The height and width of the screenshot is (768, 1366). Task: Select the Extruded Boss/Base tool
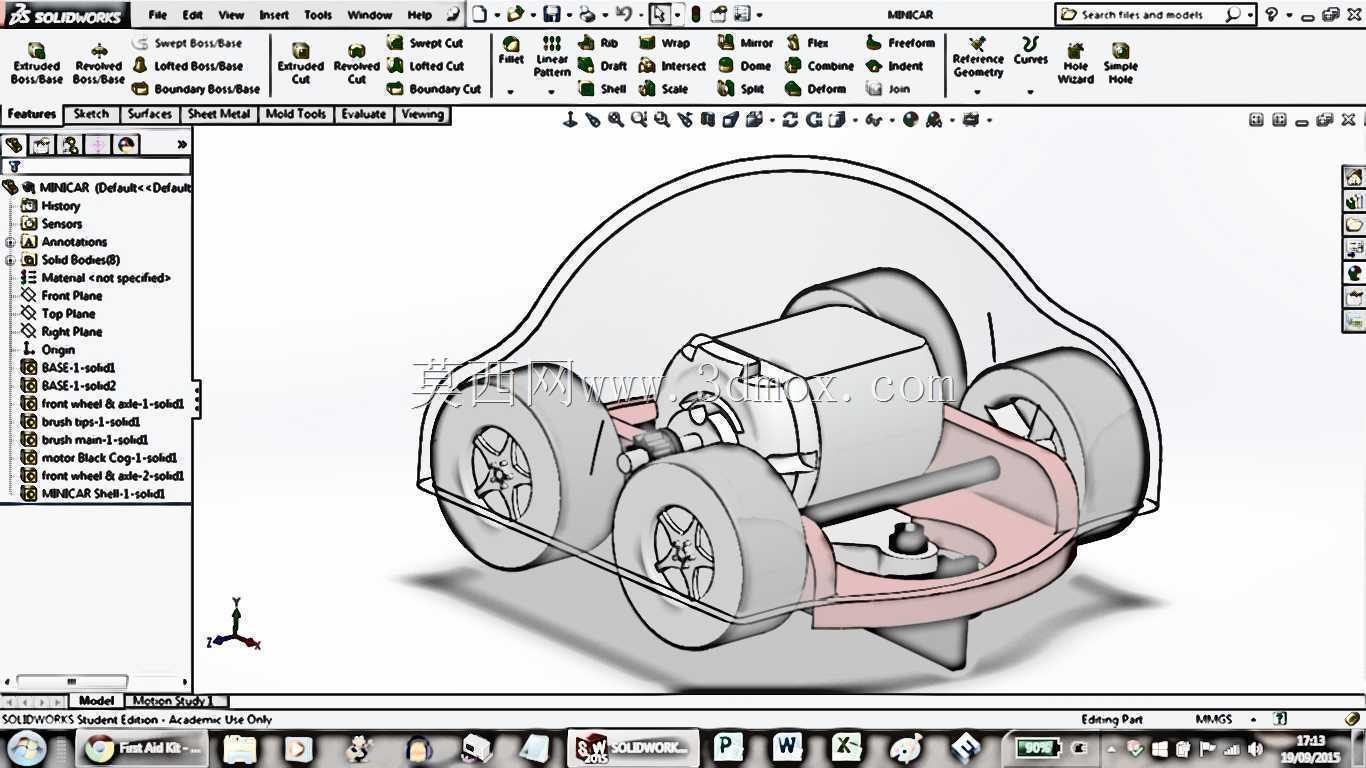click(37, 64)
